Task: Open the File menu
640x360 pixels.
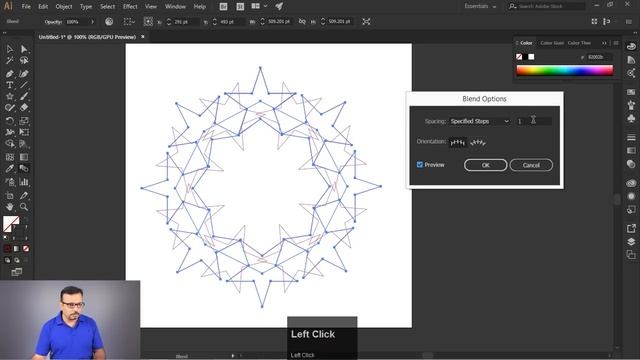Action: 26,7
